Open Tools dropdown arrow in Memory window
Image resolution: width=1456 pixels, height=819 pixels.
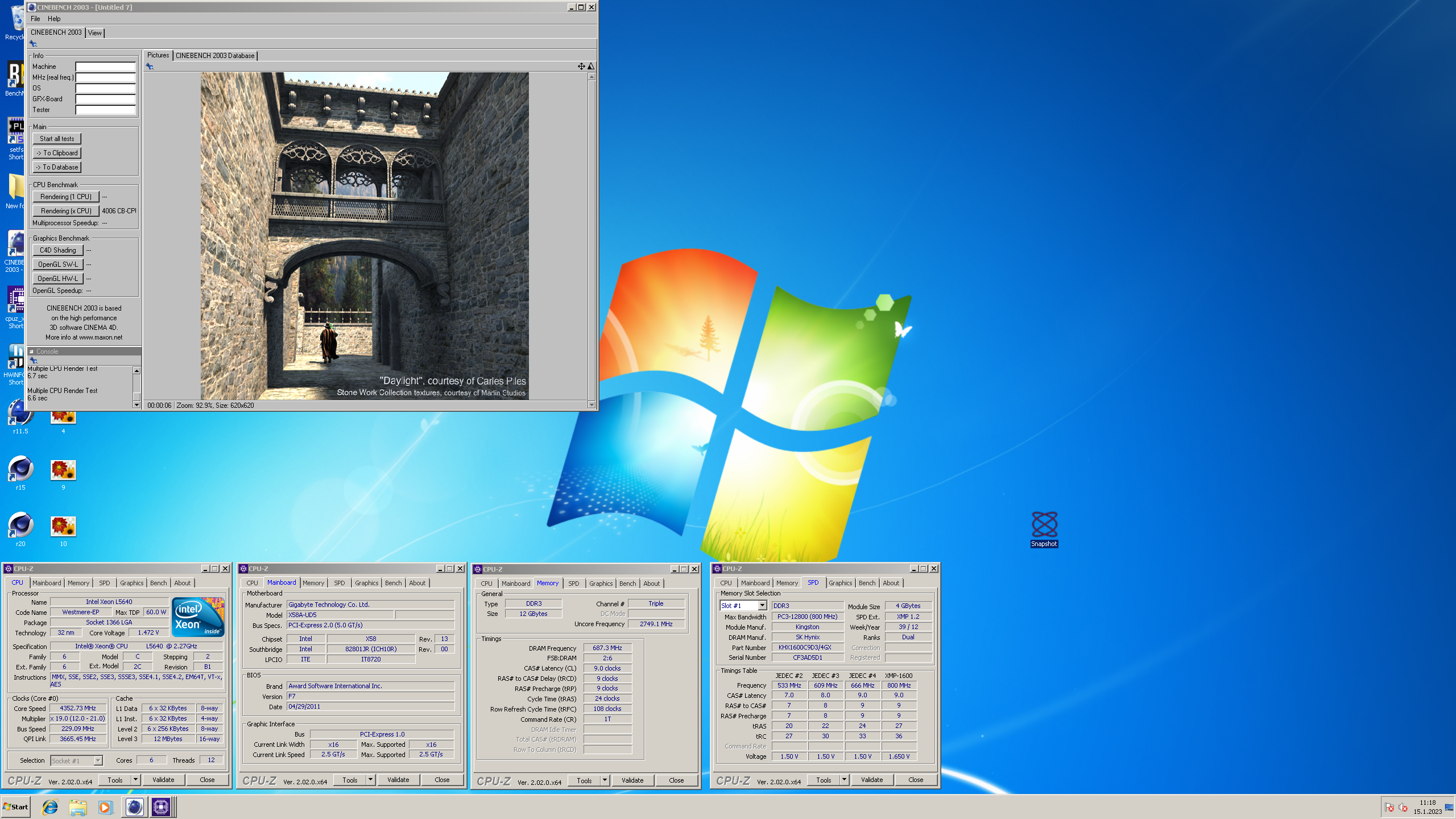click(x=605, y=780)
